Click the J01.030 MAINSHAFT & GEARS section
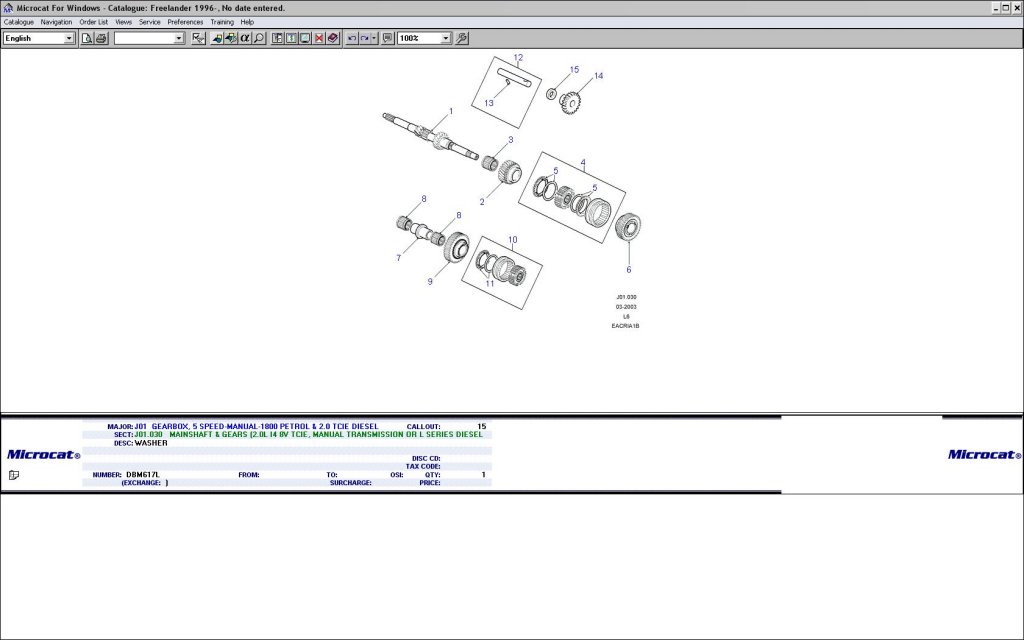This screenshot has width=1024, height=640. point(309,434)
